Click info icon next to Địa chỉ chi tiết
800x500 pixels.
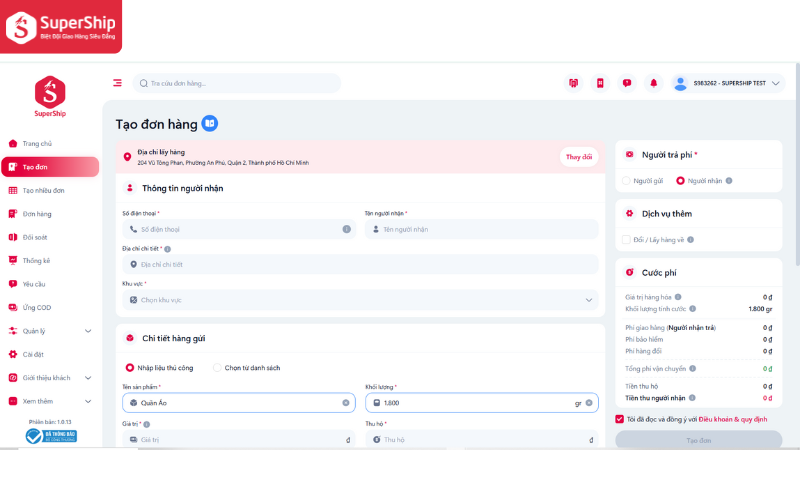click(167, 249)
